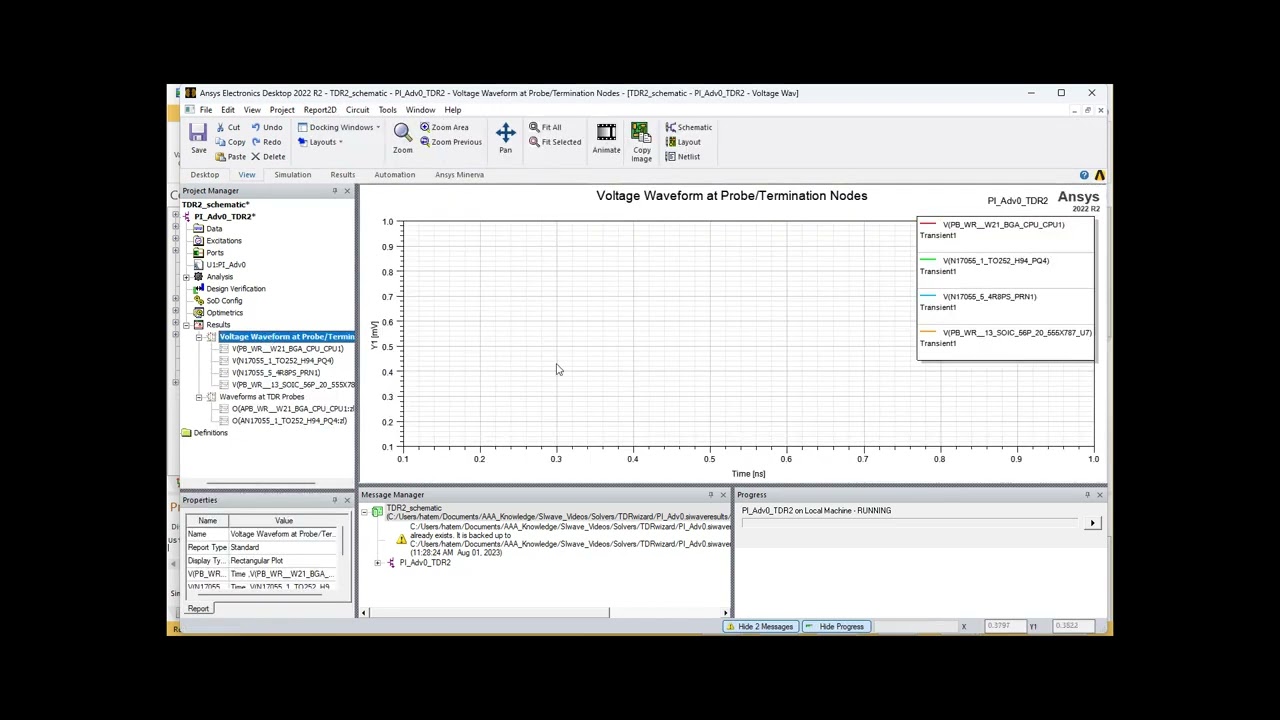Collapse the Results tree node
The image size is (1280, 720).
coord(187,325)
